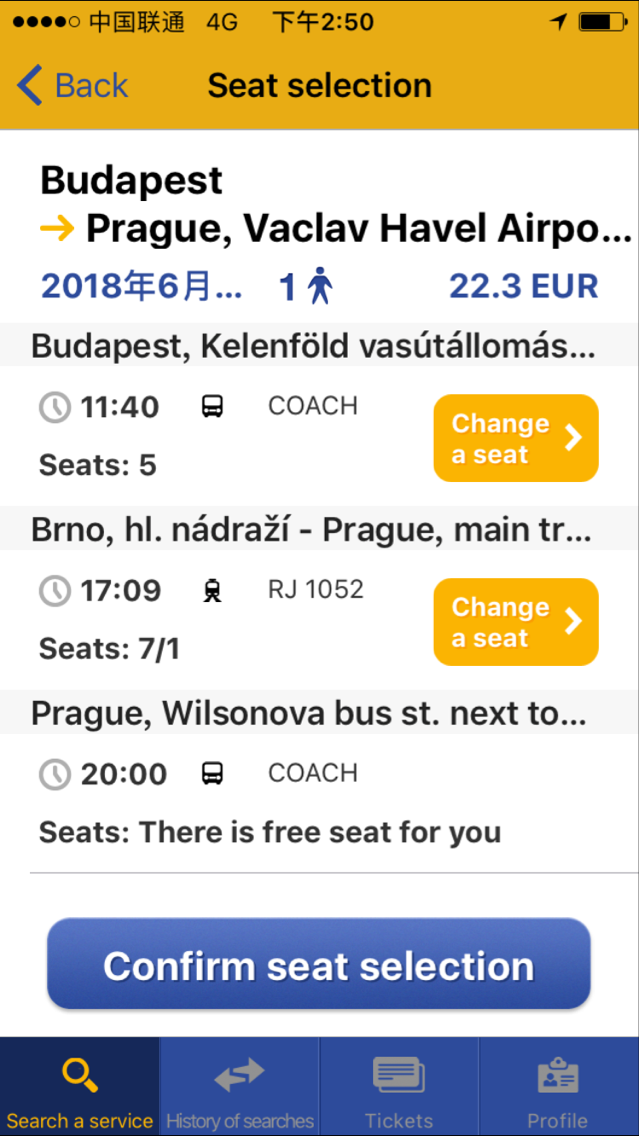The height and width of the screenshot is (1136, 639).
Task: Tap the bus icon on 11:40 departure
Action: (212, 406)
